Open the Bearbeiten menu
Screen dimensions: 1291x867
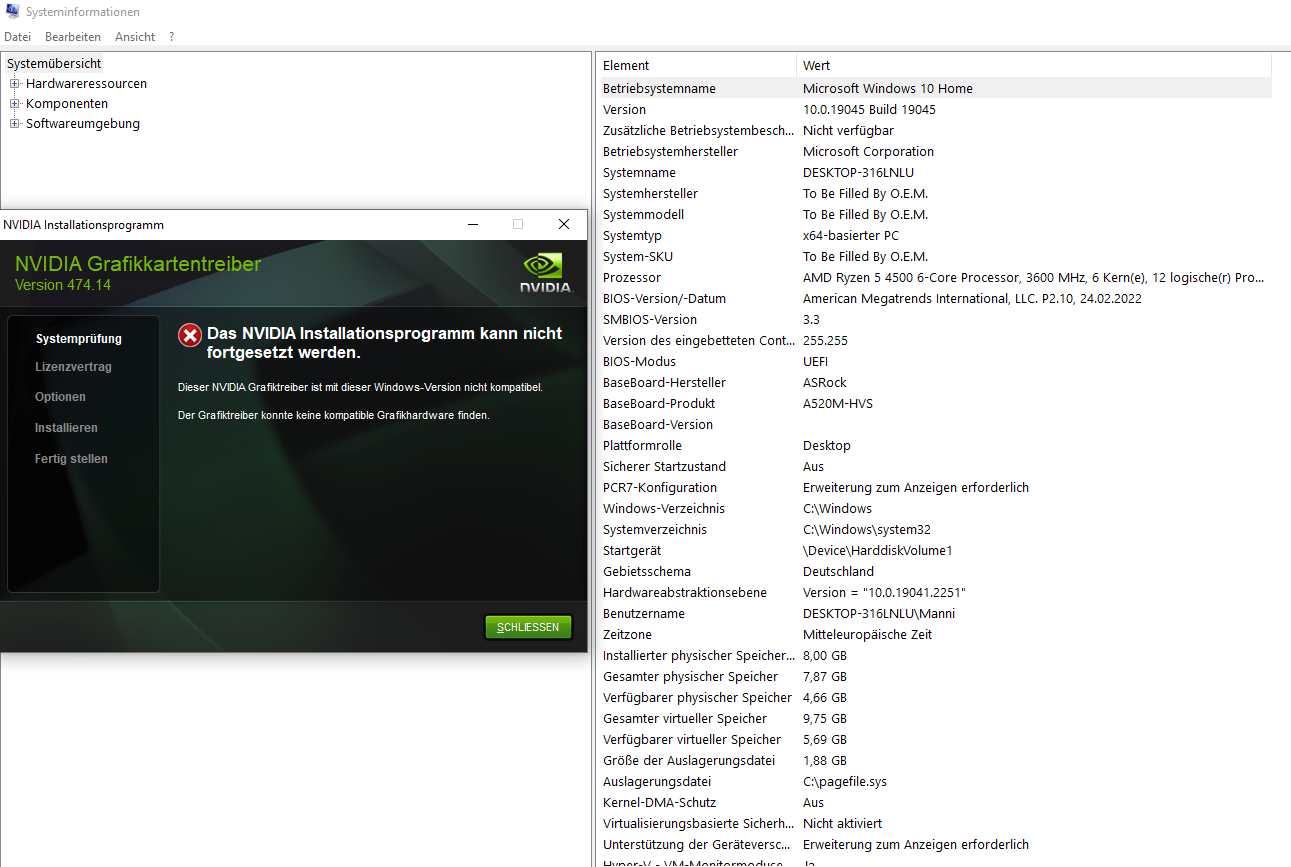(x=73, y=37)
